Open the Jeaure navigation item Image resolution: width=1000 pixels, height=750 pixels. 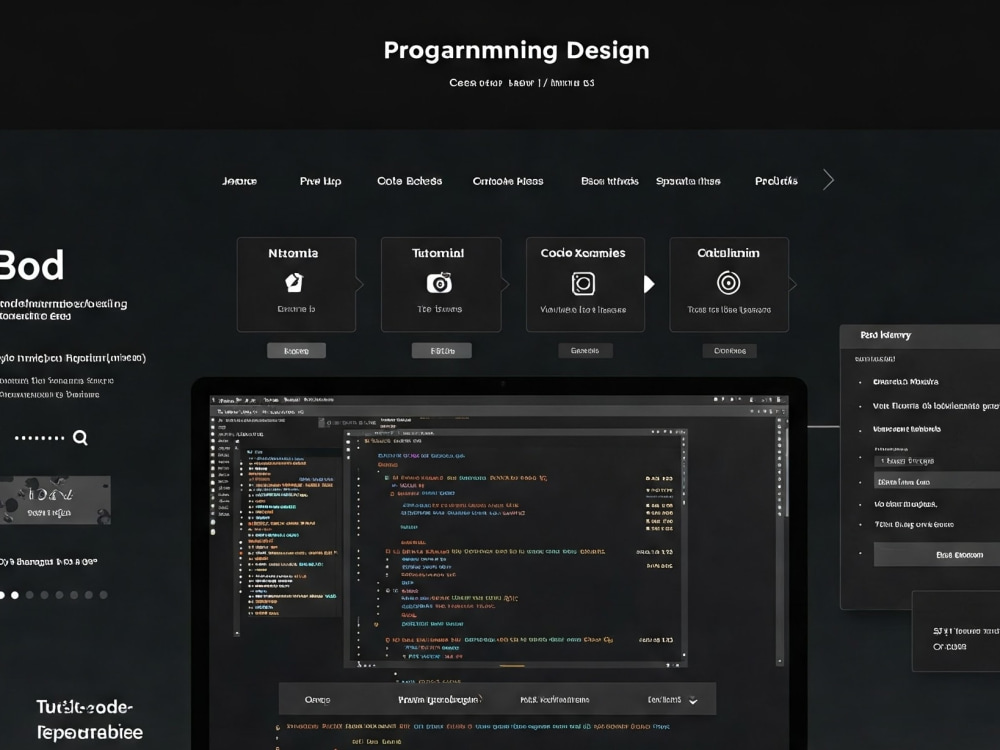[x=240, y=181]
